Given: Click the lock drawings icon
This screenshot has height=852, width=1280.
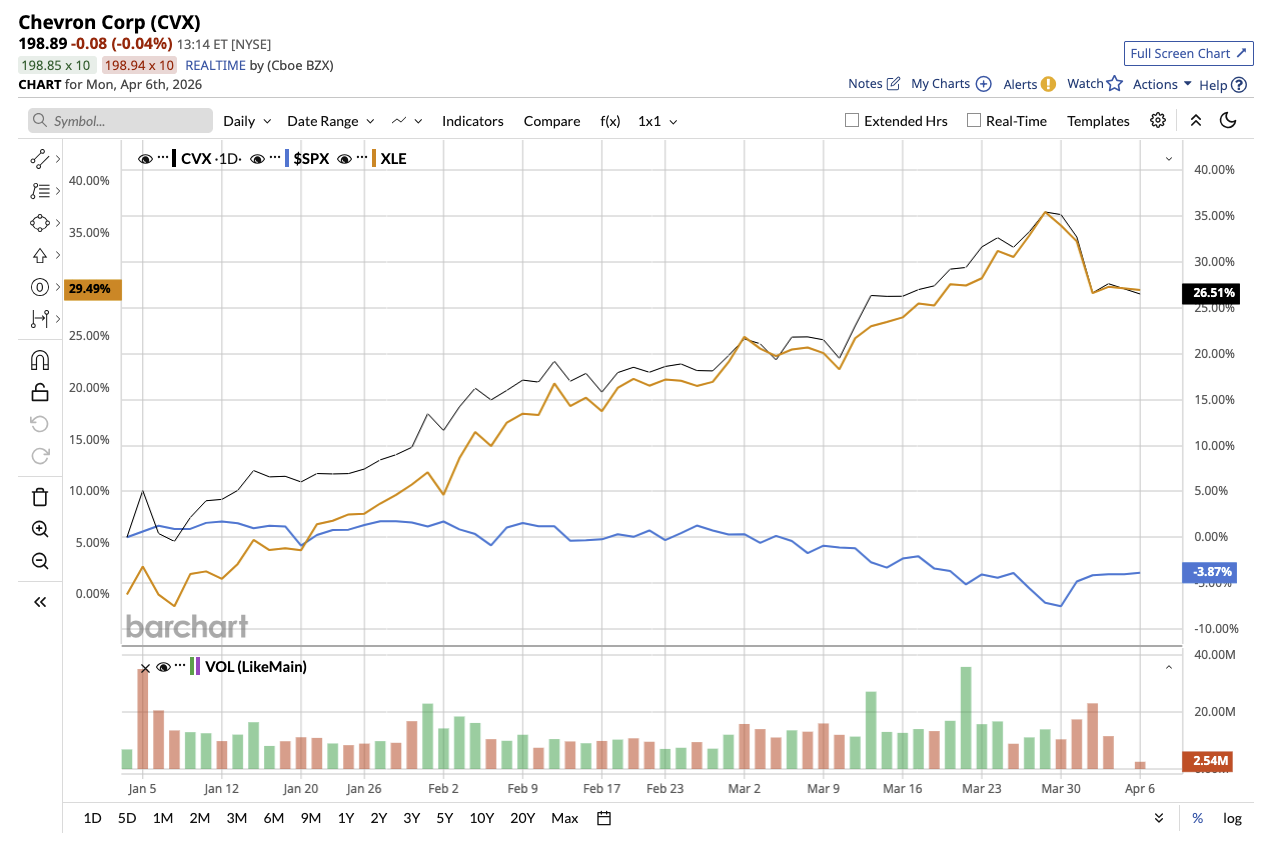Looking at the screenshot, I should click(x=40, y=392).
